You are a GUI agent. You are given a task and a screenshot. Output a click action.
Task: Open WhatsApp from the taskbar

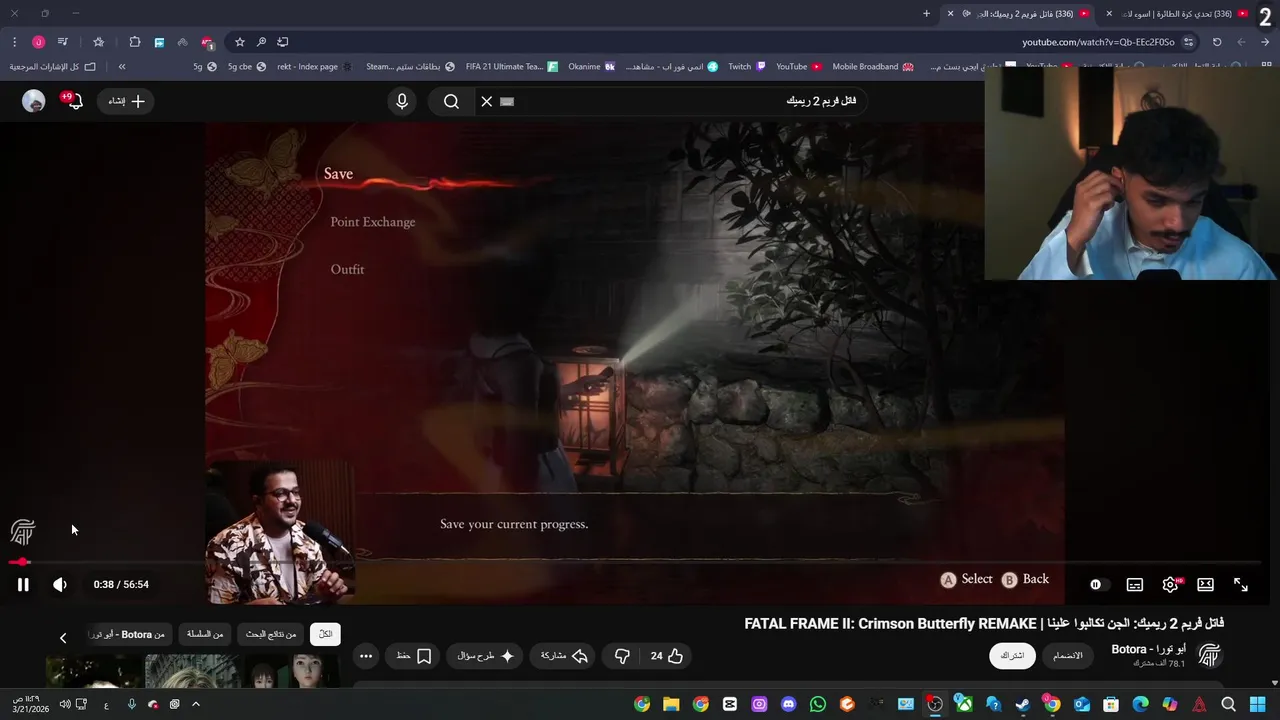[x=818, y=705]
